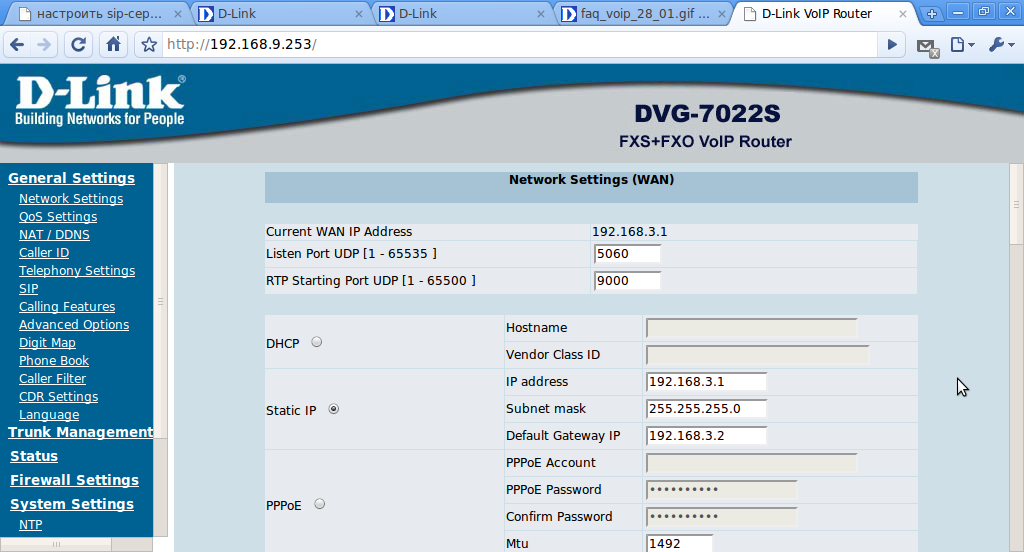The image size is (1024, 552).
Task: Switch to the настроить sip-сер tab
Action: [x=99, y=14]
